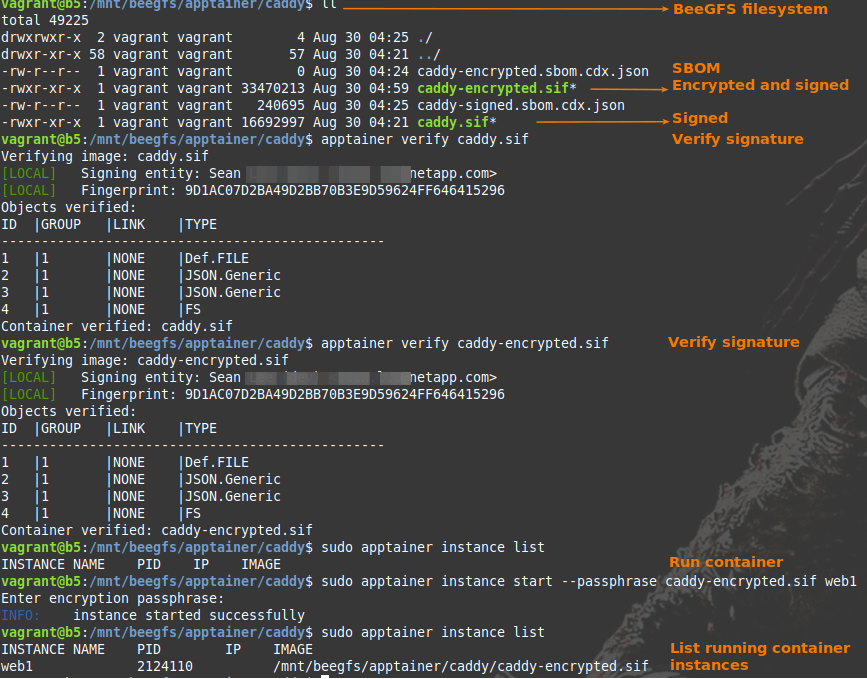Viewport: 867px width, 679px height.
Task: Click the 'instance start --passphrase' command line
Action: [589, 582]
